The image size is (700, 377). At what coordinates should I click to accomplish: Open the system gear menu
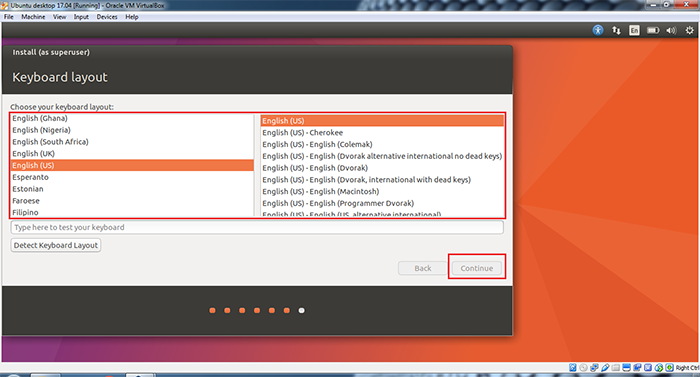tap(690, 30)
